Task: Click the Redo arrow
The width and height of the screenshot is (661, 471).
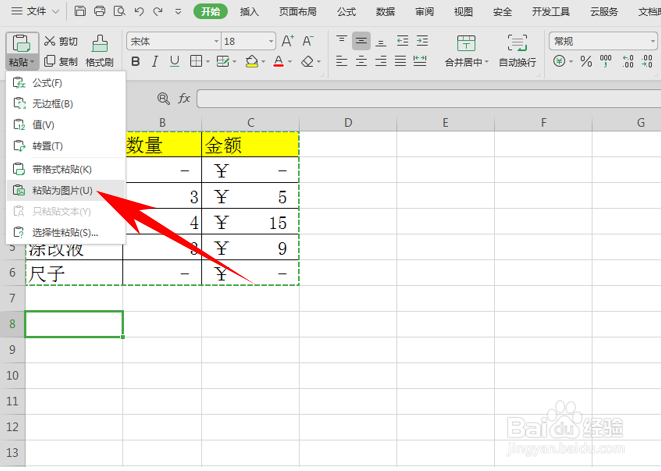Action: [x=158, y=11]
